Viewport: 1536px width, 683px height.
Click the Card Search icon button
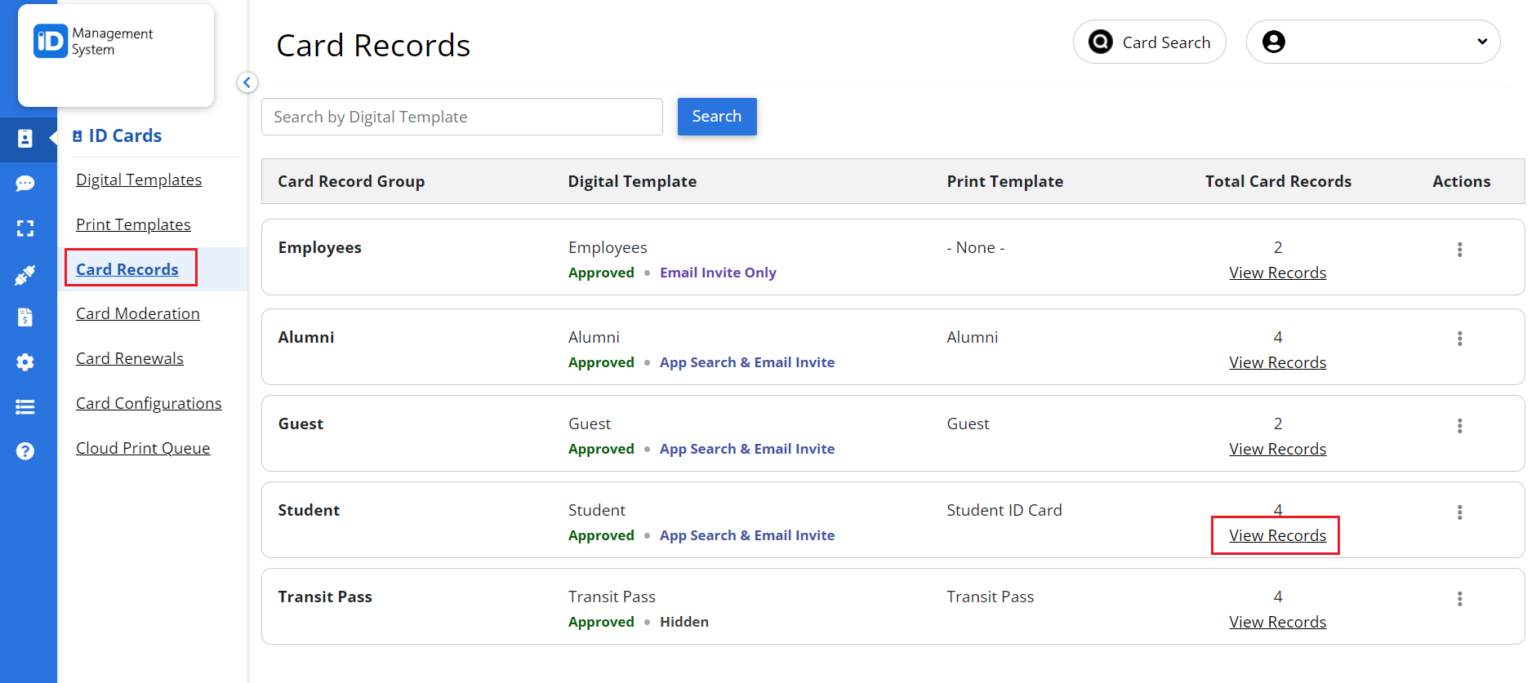pyautogui.click(x=1100, y=42)
